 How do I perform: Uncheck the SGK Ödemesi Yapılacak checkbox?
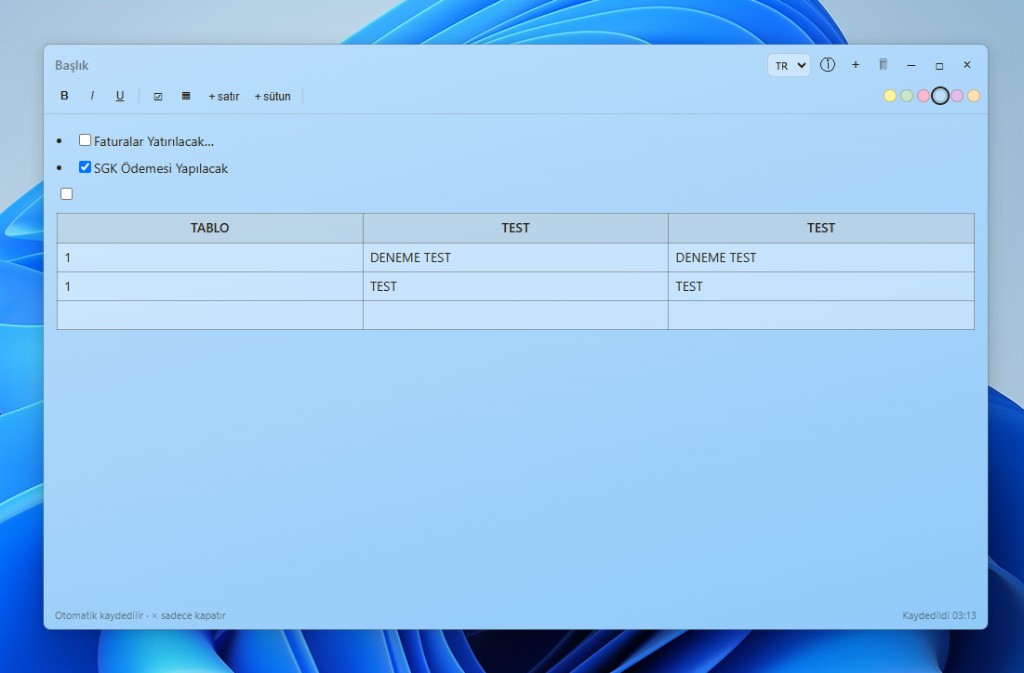pyautogui.click(x=85, y=167)
